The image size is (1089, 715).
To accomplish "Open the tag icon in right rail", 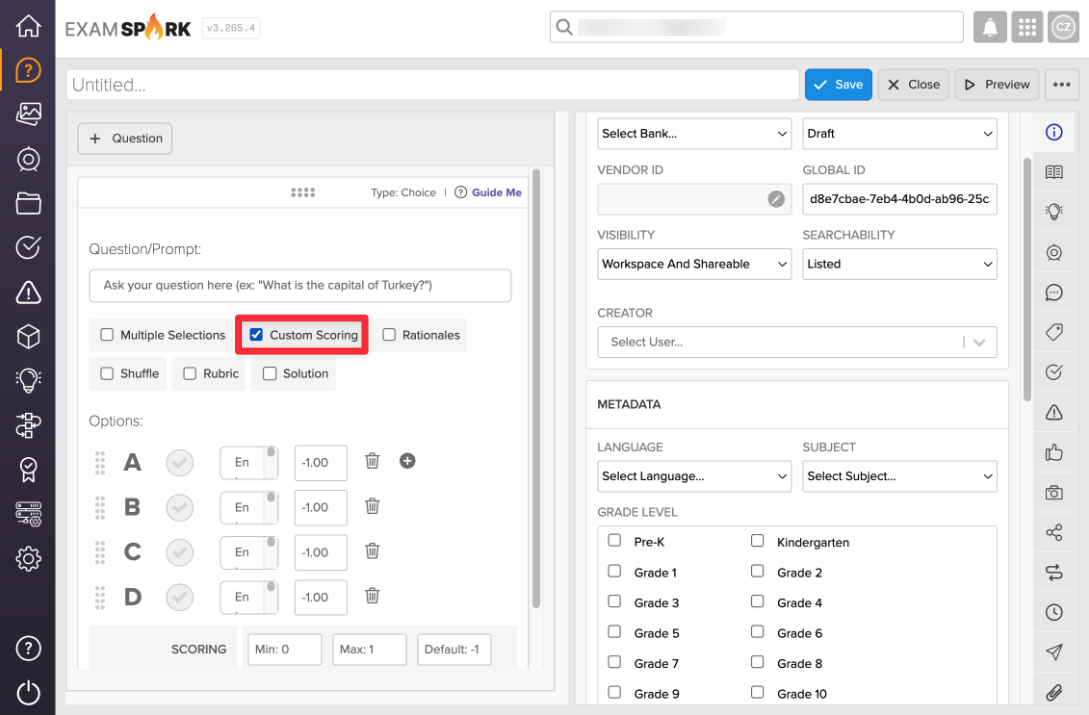I will click(1054, 332).
